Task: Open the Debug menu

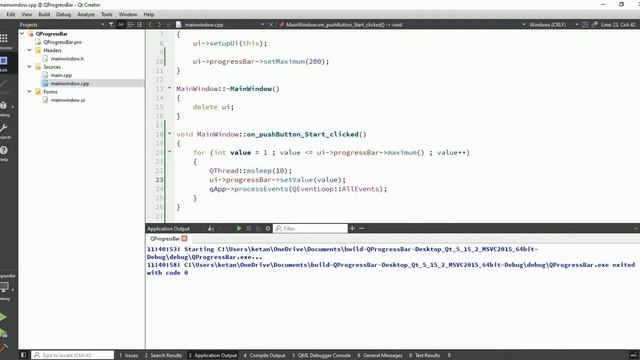Action: click(63, 14)
